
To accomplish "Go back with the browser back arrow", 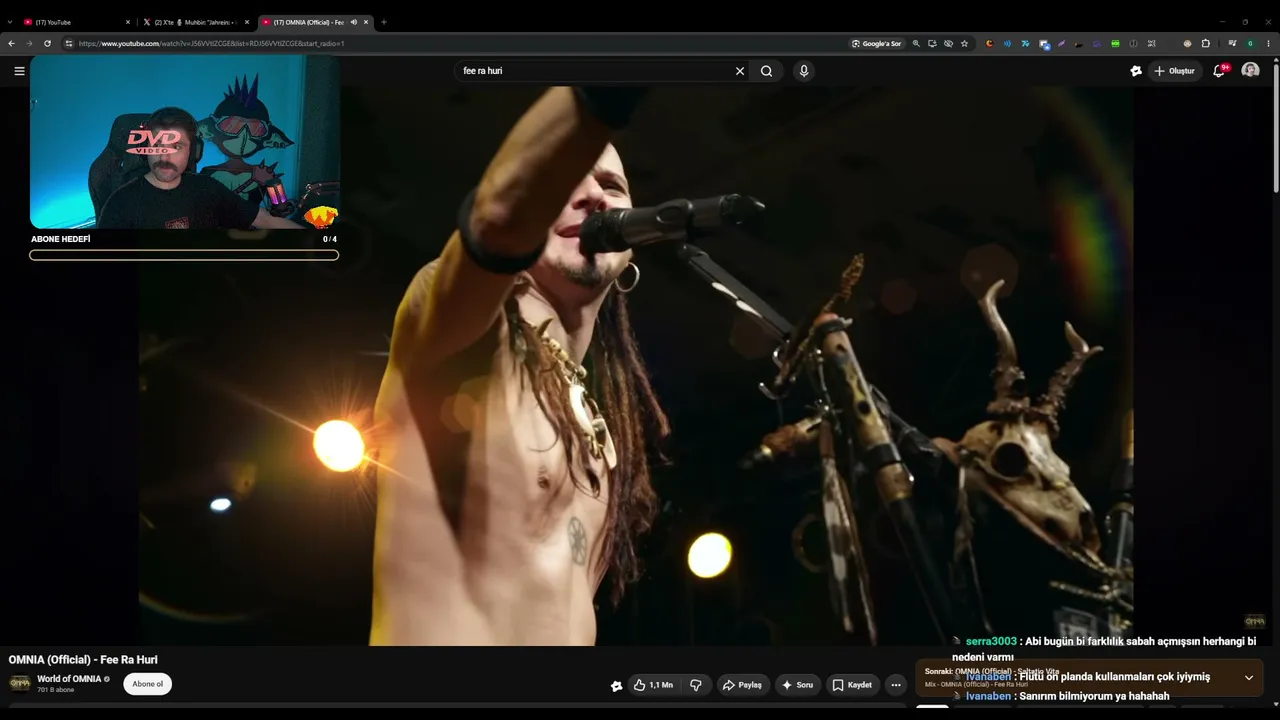I will (x=12, y=43).
